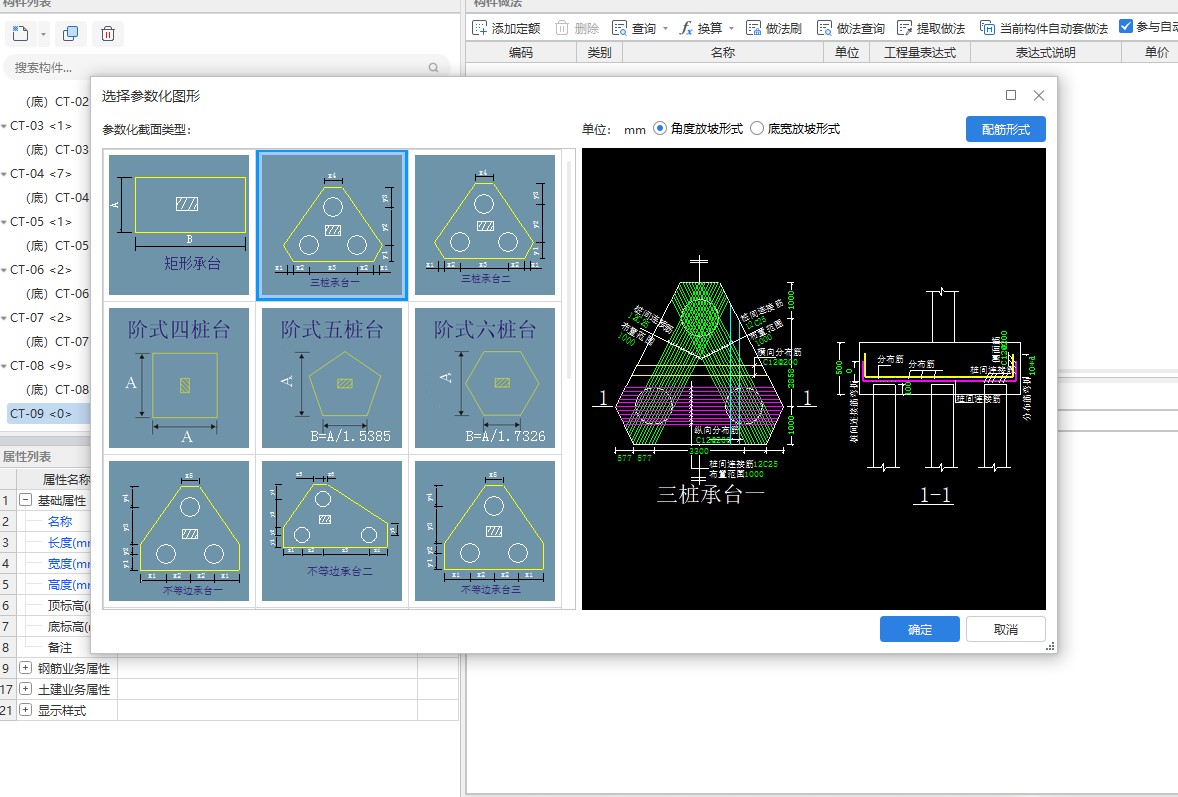1178x797 pixels.
Task: Click the search magnifier icon
Action: coord(433,68)
